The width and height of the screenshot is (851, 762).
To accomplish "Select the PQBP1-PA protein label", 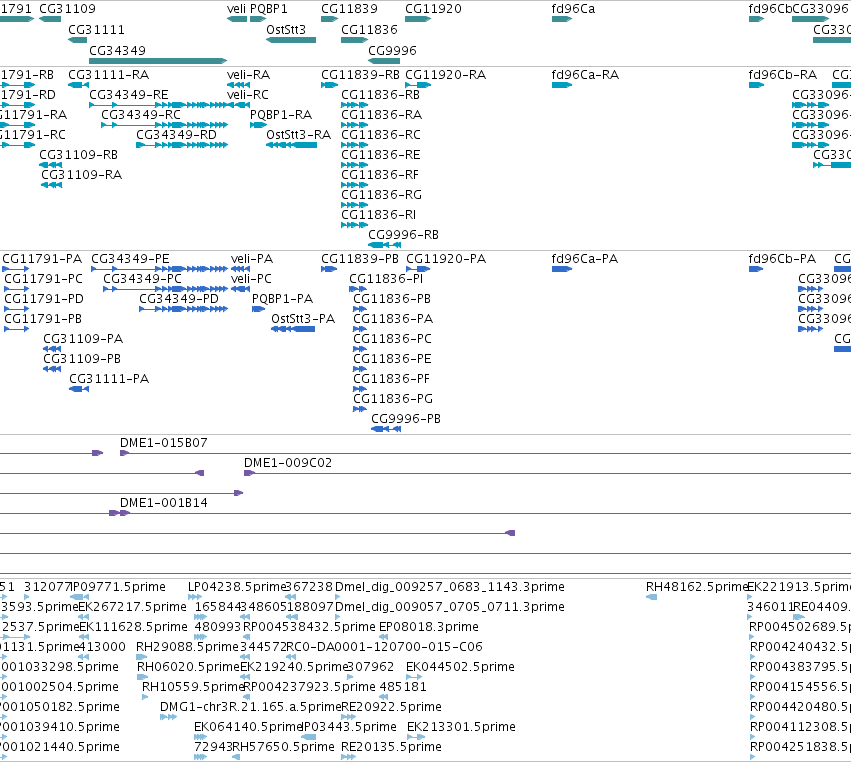I will tap(282, 299).
